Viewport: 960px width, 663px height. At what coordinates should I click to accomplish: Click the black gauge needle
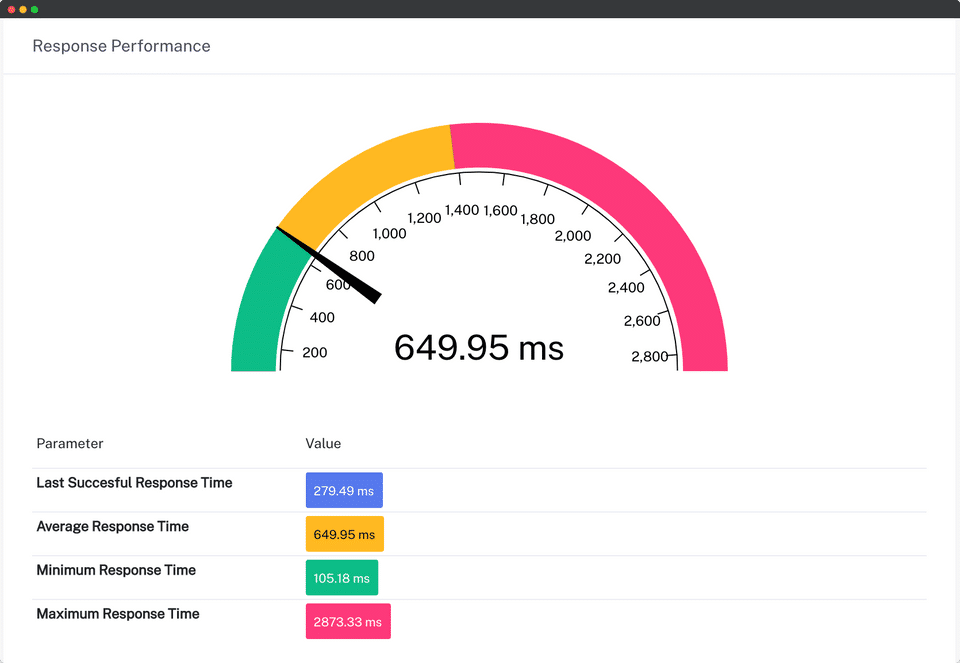[329, 264]
